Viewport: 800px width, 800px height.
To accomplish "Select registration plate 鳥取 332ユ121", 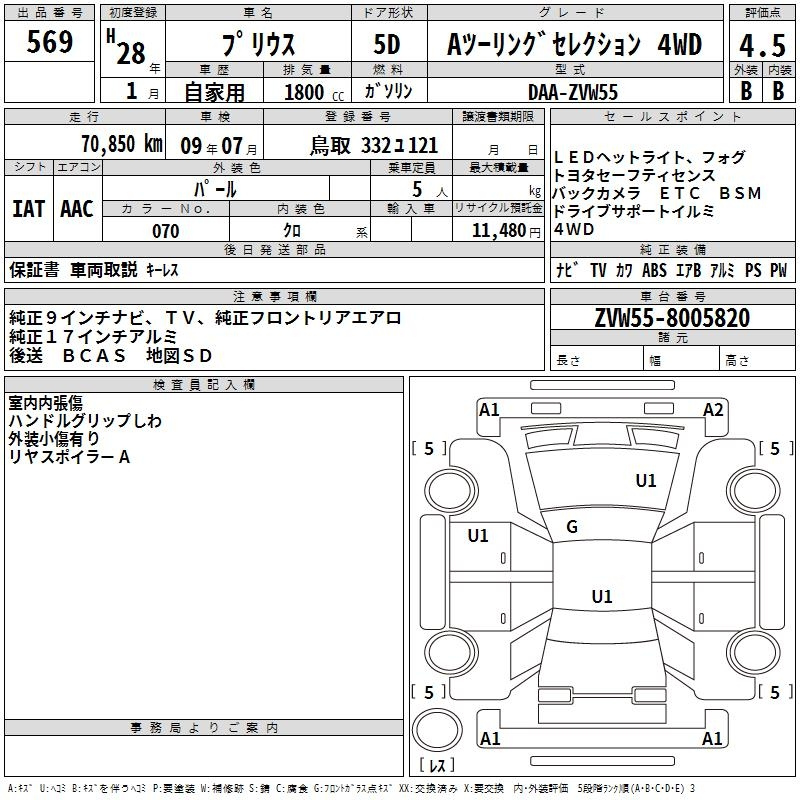I will coord(374,146).
